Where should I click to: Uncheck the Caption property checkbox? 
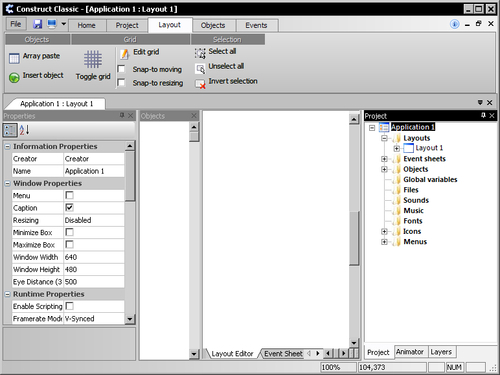(69, 207)
